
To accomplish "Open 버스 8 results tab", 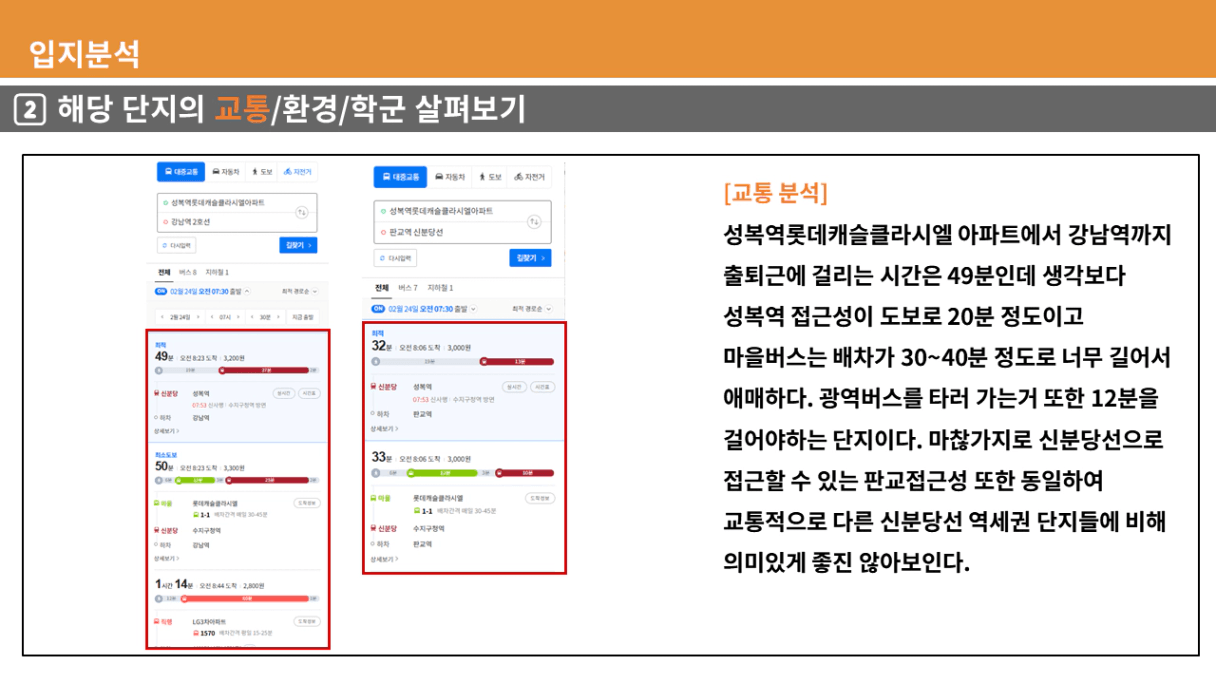I will coord(188,272).
